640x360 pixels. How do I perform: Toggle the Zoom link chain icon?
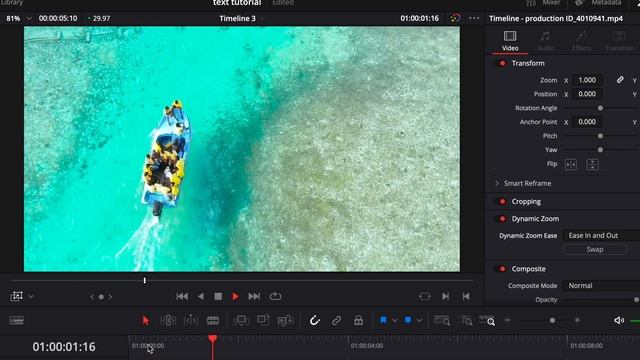620,80
